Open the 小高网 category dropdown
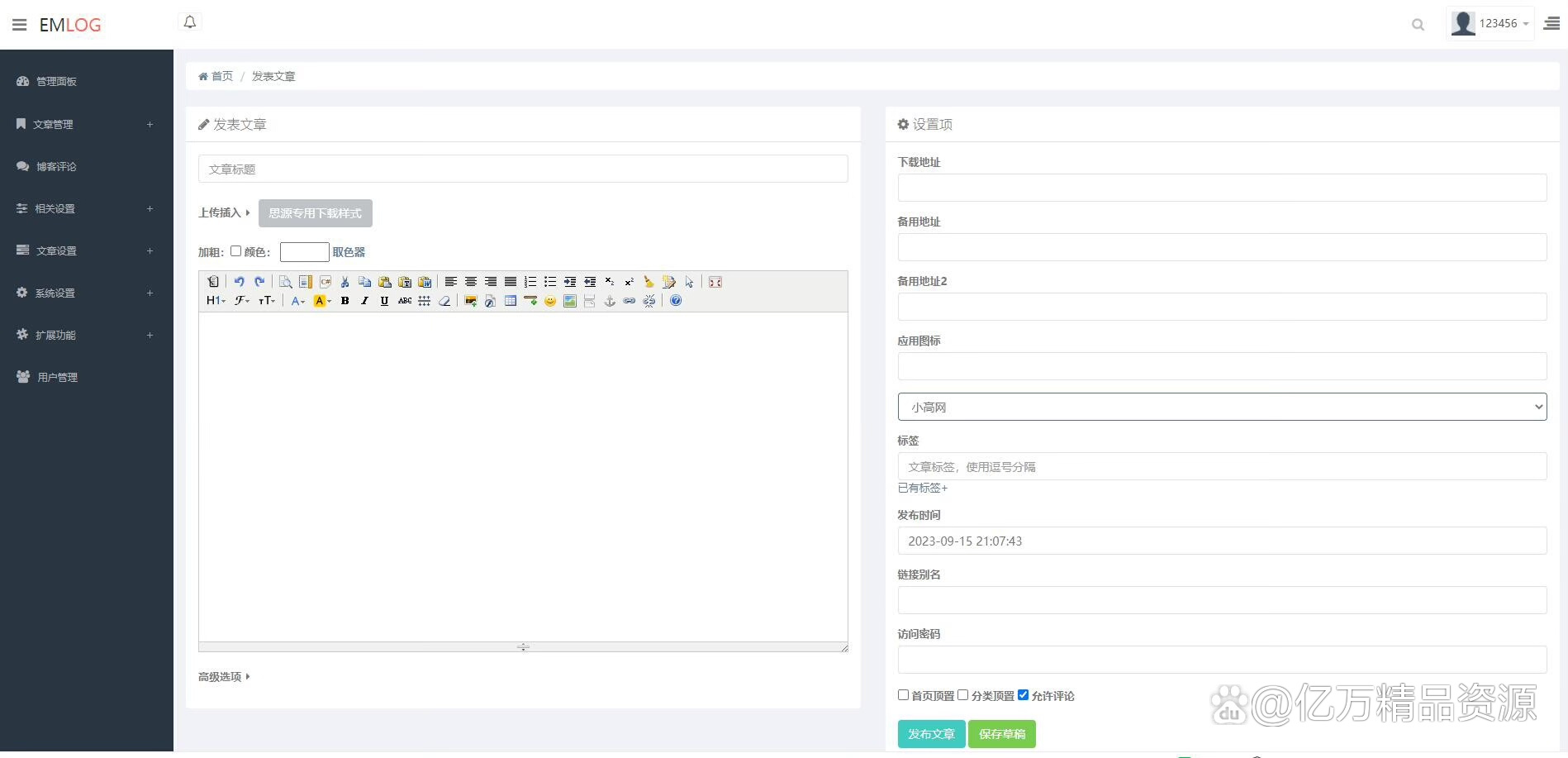Screen dimensions: 1568x758 [1222, 407]
